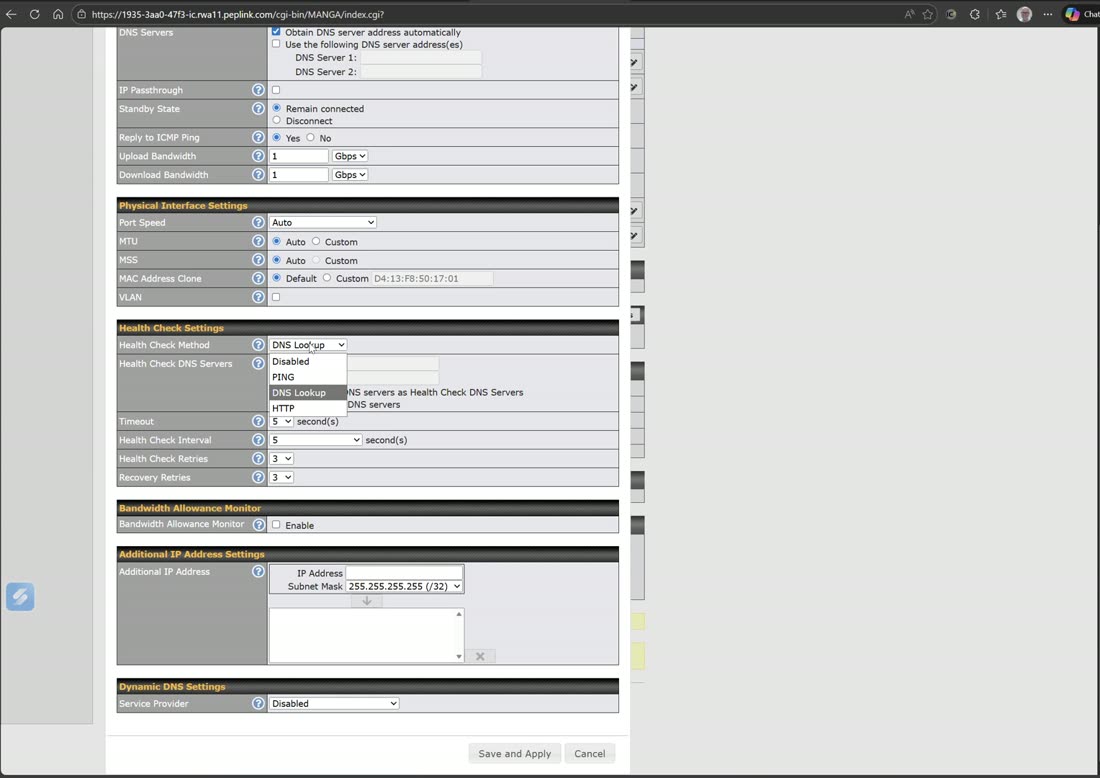The width and height of the screenshot is (1100, 778).
Task: Select Disconnect standby state
Action: point(276,120)
